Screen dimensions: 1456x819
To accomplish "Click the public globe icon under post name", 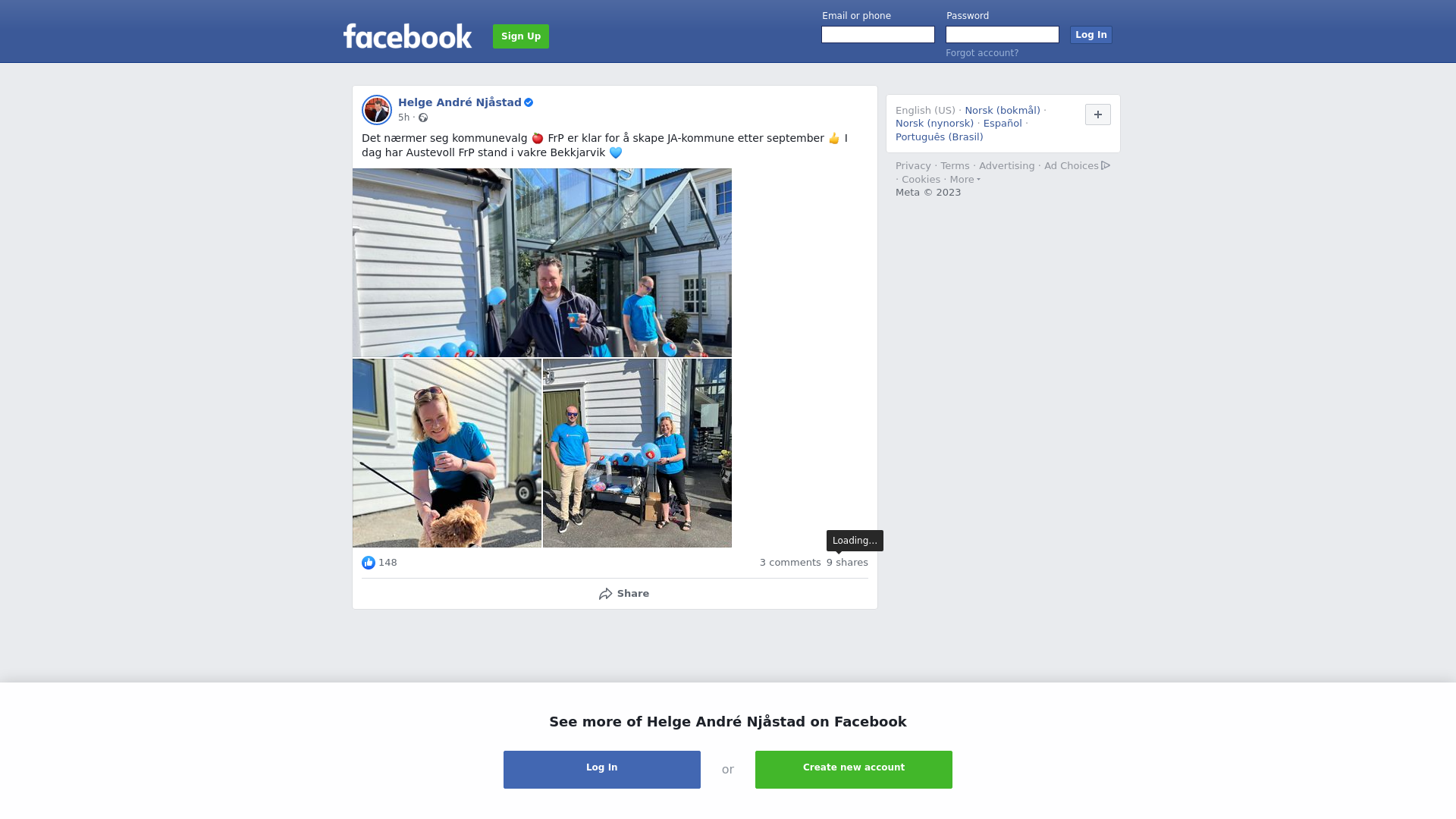I will pyautogui.click(x=423, y=118).
